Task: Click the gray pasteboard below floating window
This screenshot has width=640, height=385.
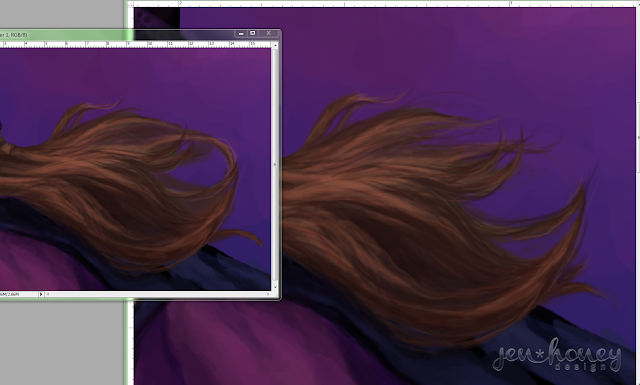Action: [61, 343]
